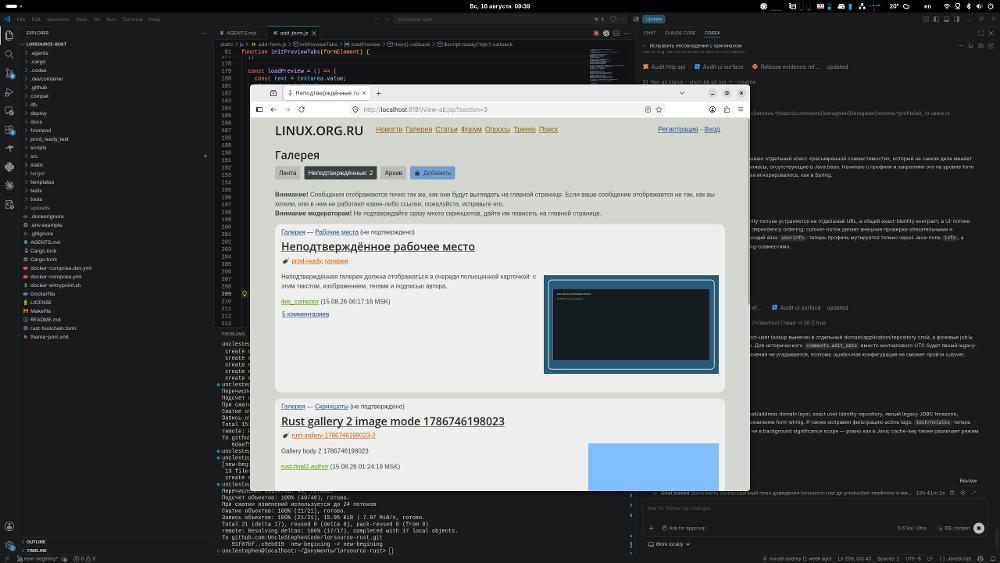Screen dimensions: 1000x563
Task: Open the dark workspace screenshot thumbnail
Action: (631, 325)
